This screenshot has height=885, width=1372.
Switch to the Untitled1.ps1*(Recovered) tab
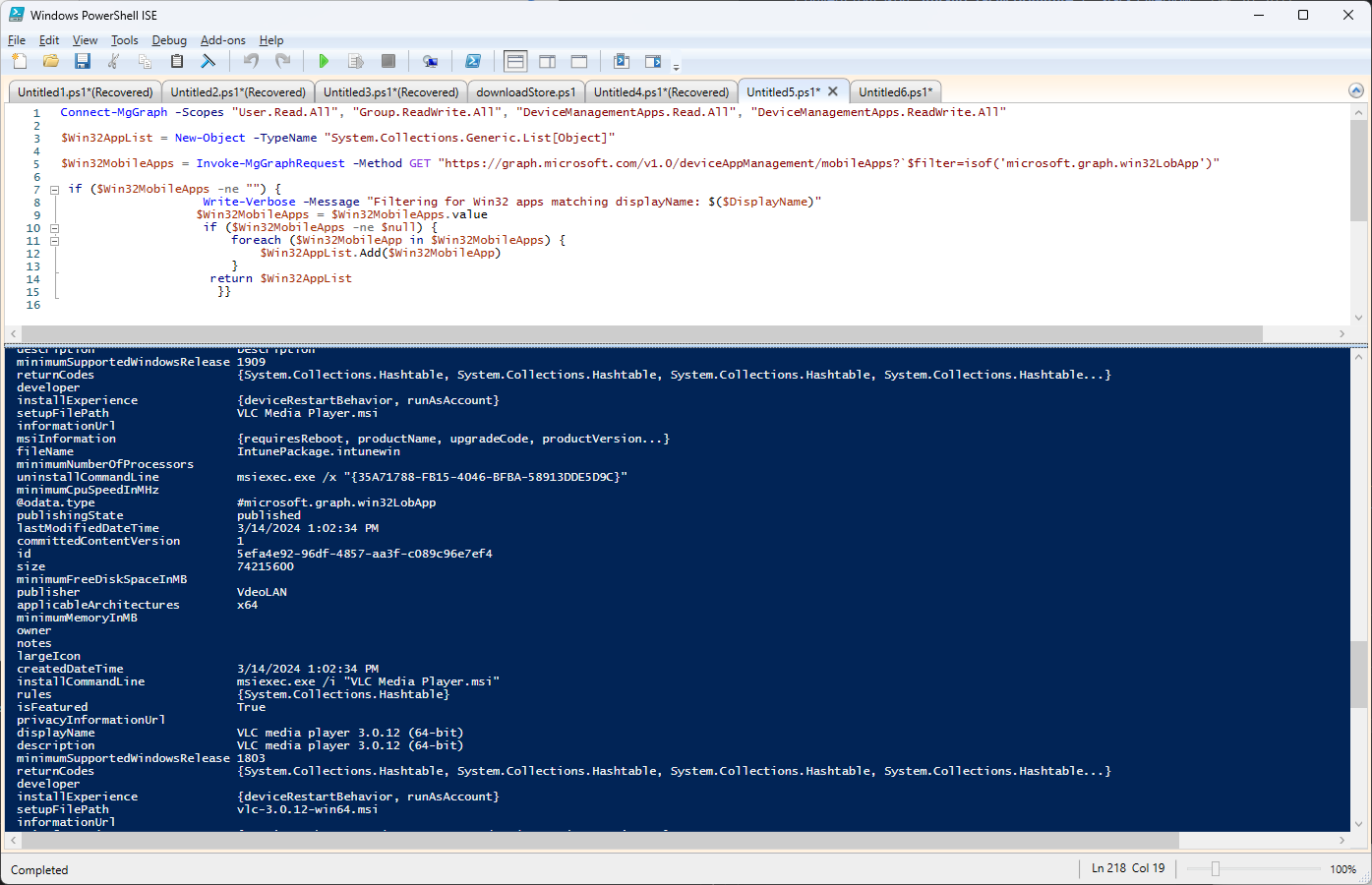[x=86, y=91]
